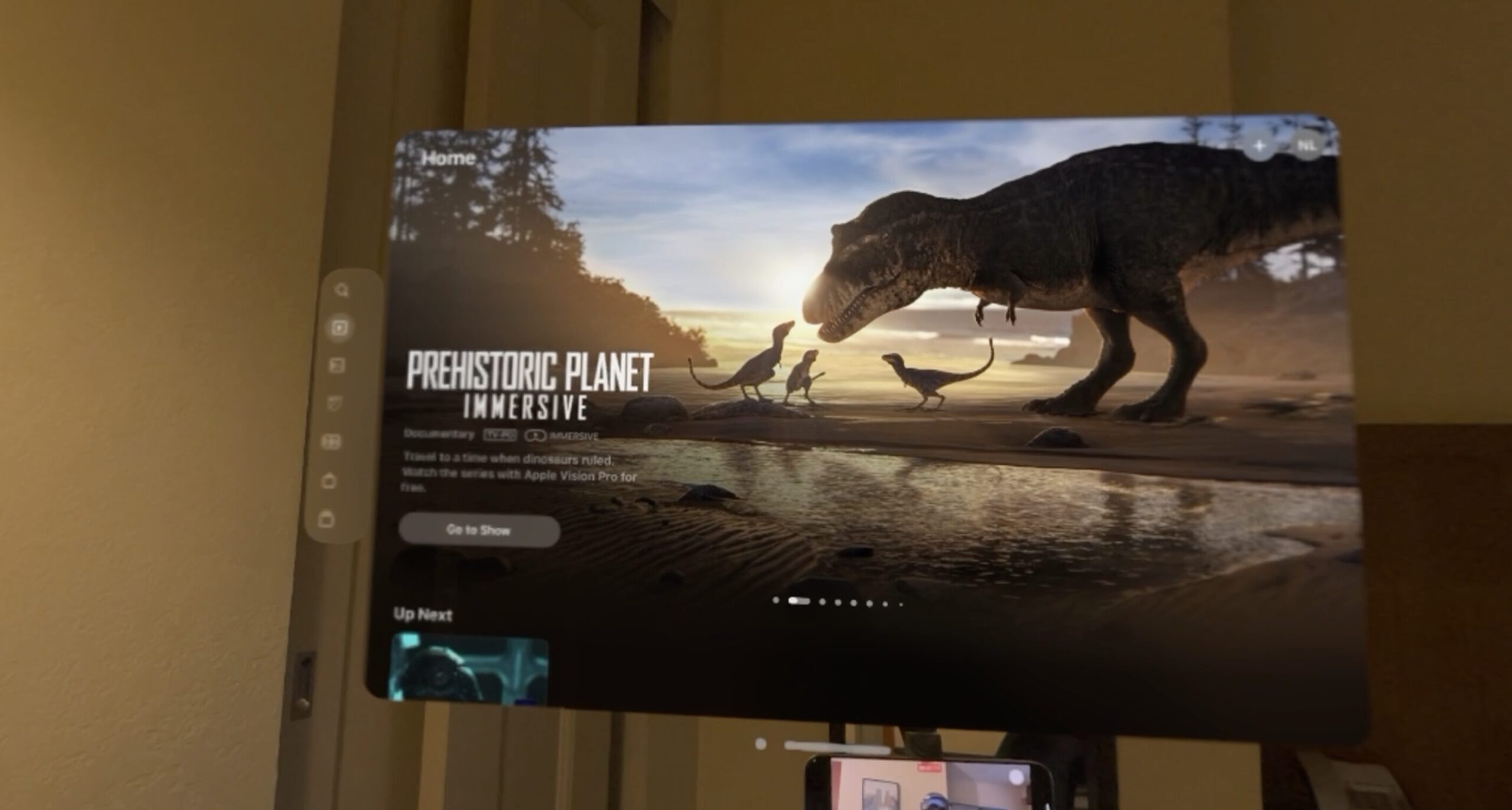
Task: Close the window using the dot below it
Action: click(x=761, y=744)
